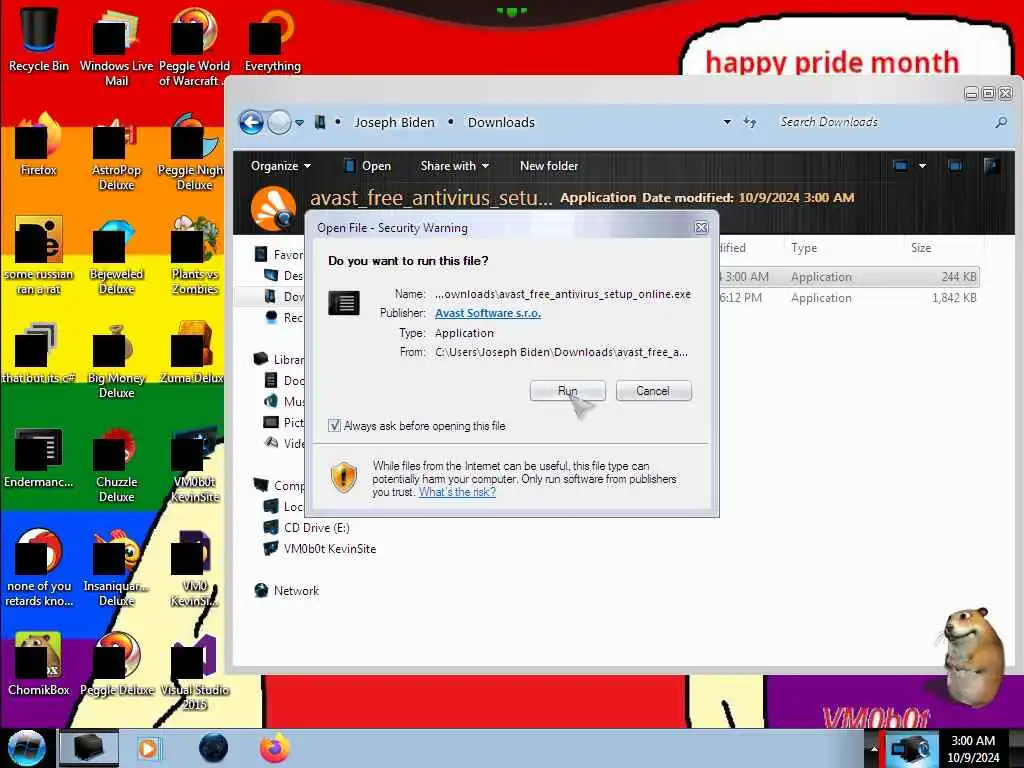The image size is (1024, 768).
Task: Expand the address bar history dropdown
Action: click(727, 122)
